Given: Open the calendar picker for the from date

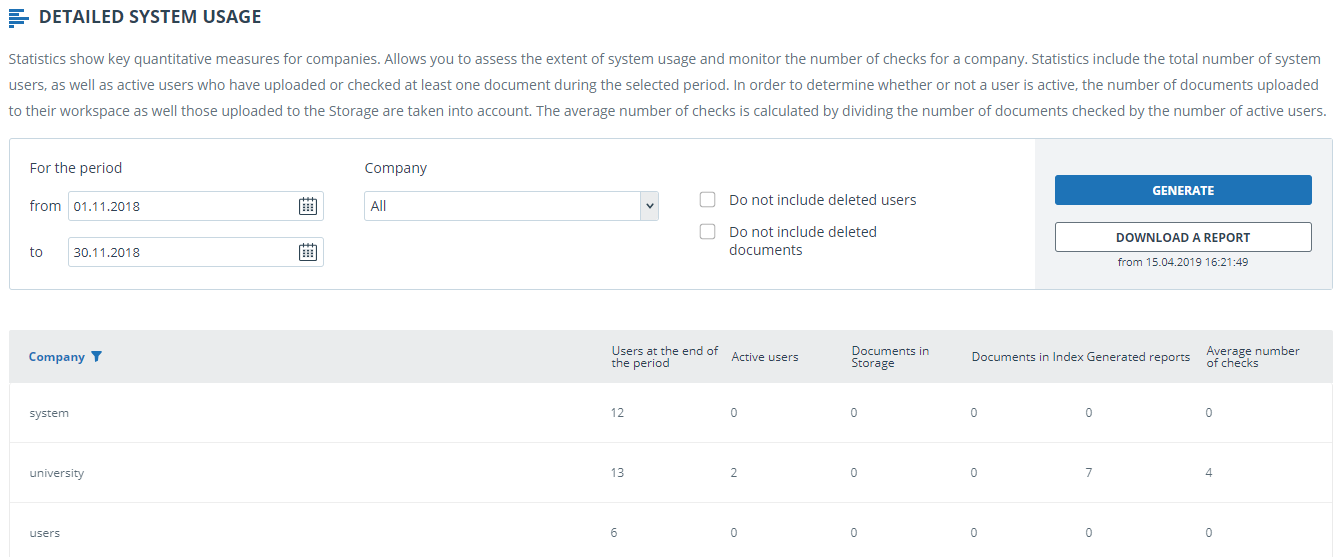Looking at the screenshot, I should (308, 206).
